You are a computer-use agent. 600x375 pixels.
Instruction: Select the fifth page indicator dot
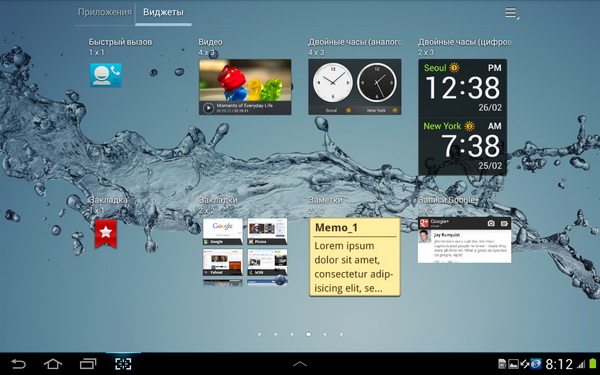point(325,334)
